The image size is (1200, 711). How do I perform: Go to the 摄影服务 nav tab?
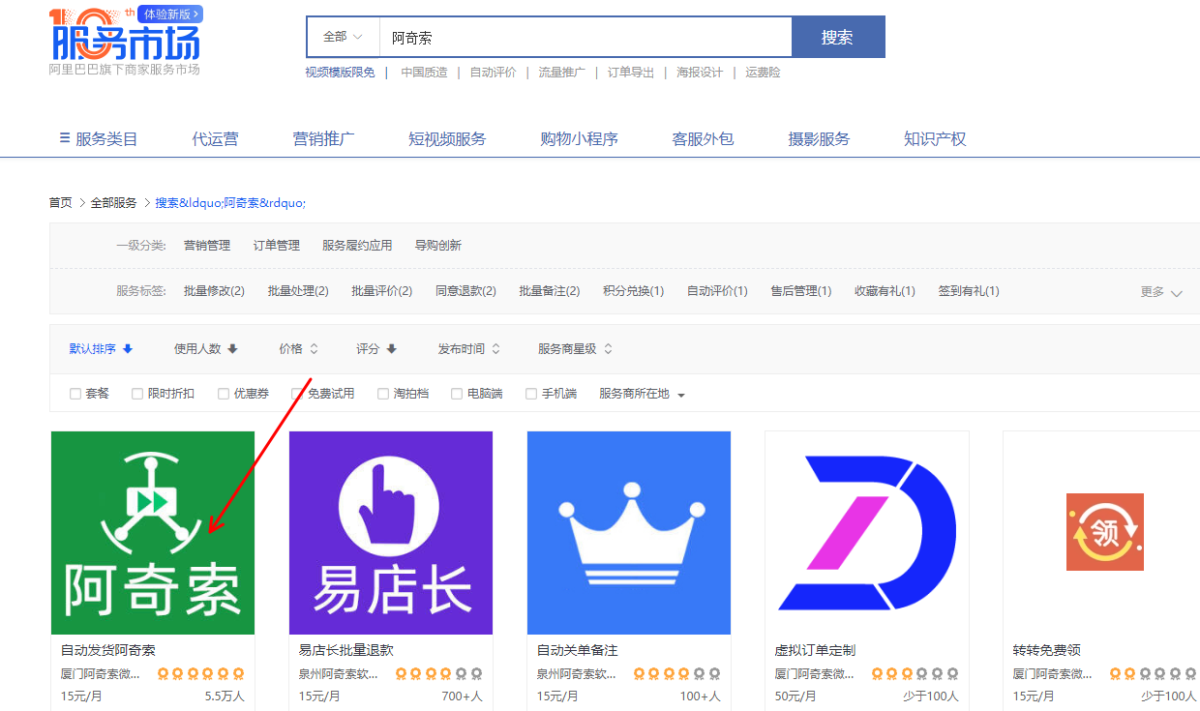coord(819,139)
